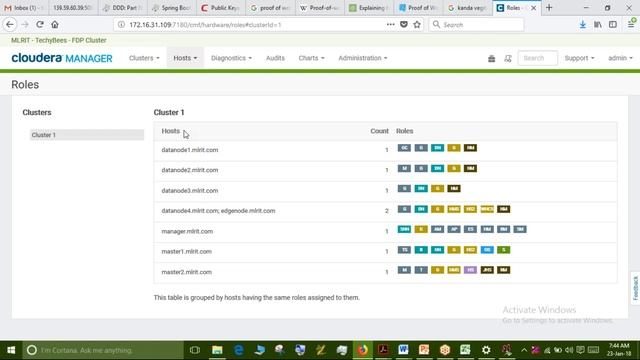Expand the Diagnostics dropdown menu

(231, 58)
